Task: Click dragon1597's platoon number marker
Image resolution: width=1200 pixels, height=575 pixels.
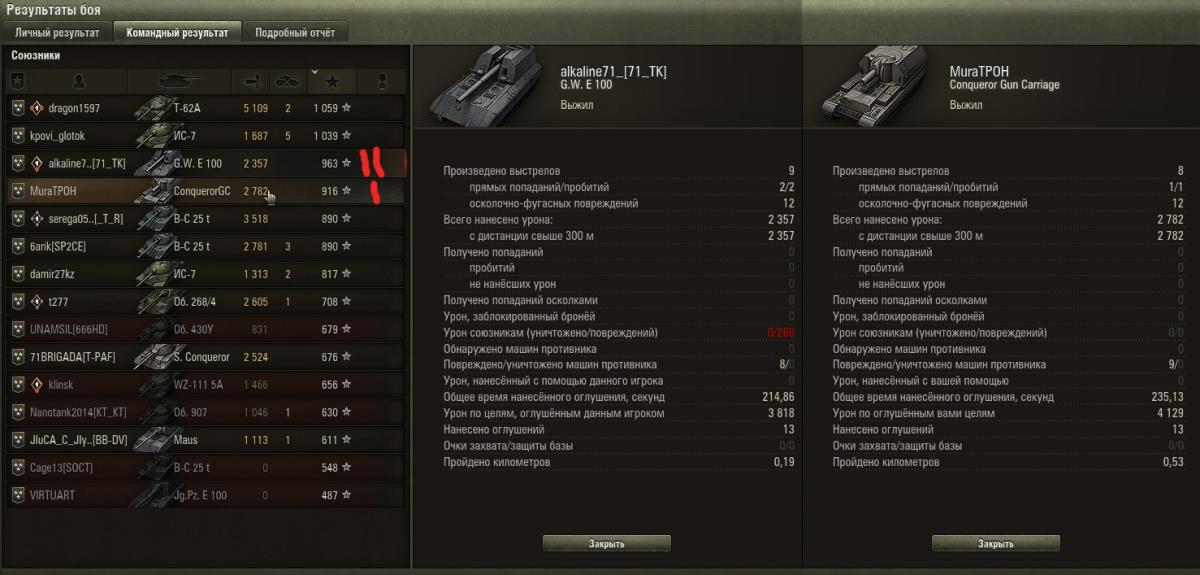Action: [x=37, y=108]
